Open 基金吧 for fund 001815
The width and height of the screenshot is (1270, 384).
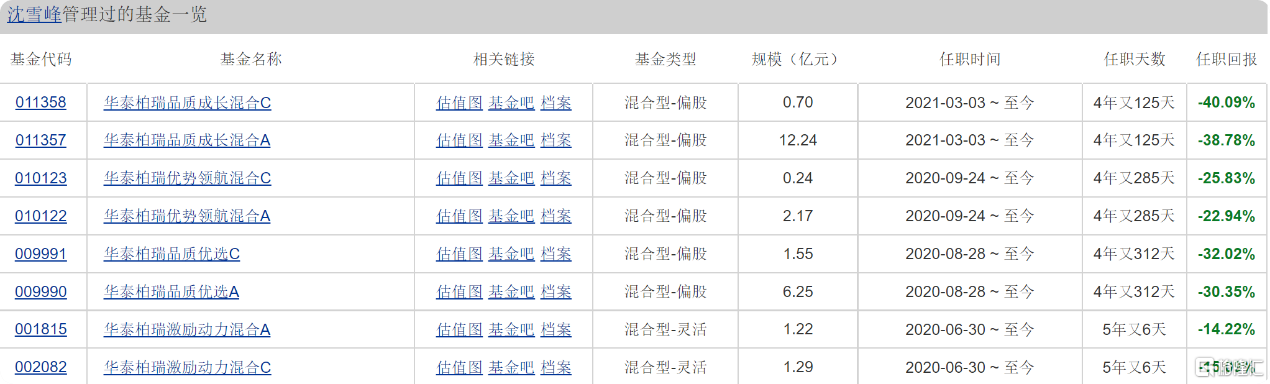(x=511, y=330)
